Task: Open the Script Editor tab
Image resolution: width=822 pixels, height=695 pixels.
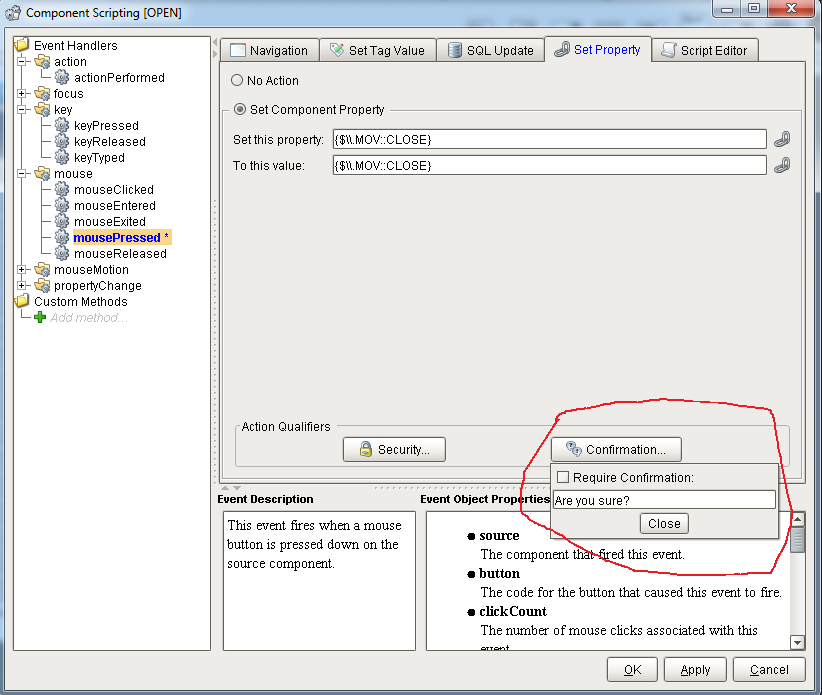Action: click(x=705, y=50)
